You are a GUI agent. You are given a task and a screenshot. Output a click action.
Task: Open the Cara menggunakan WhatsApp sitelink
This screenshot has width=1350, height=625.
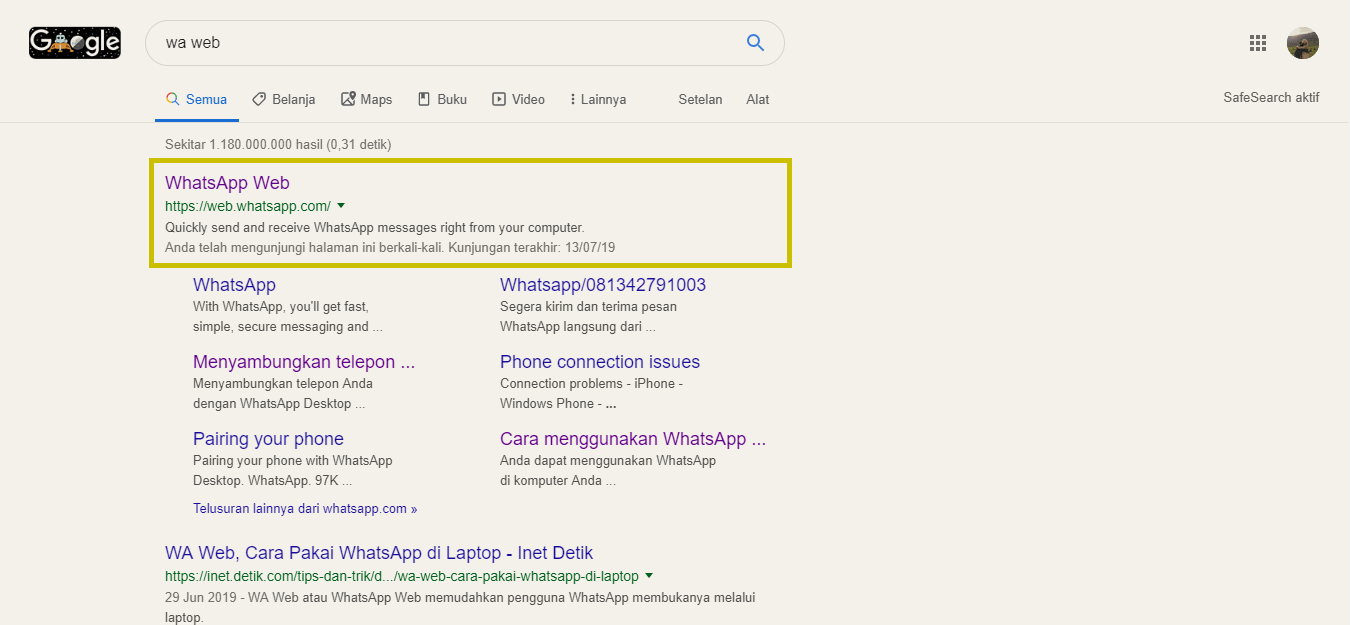click(633, 439)
